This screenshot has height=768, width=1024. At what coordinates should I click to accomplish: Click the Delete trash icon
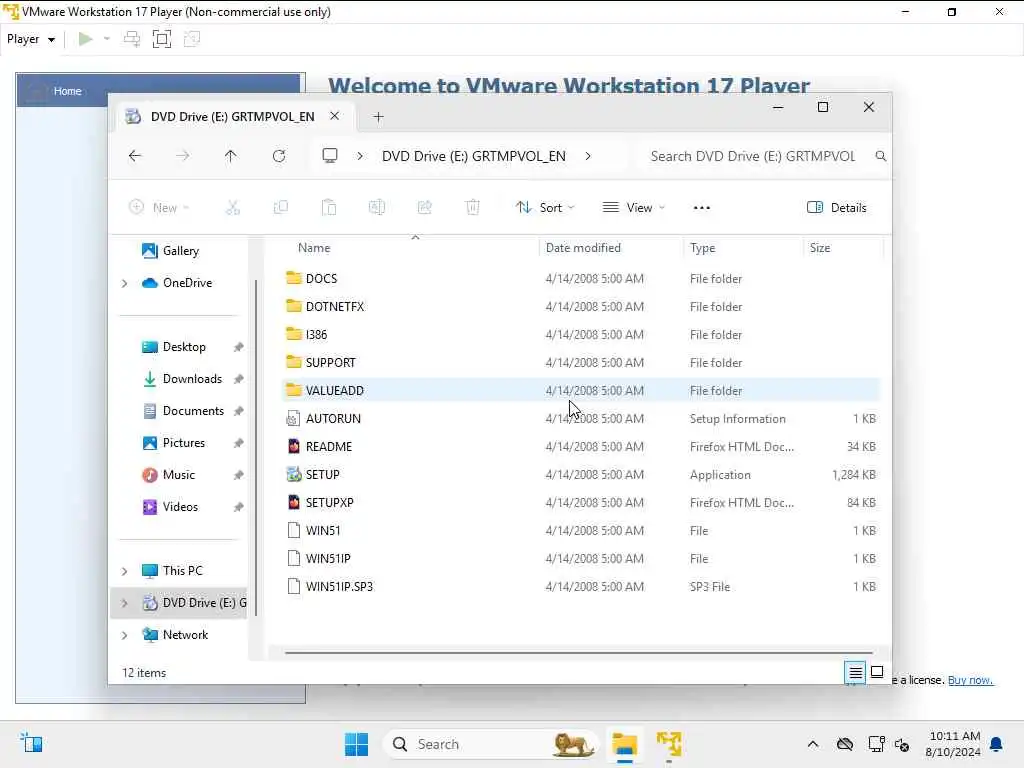tap(472, 208)
